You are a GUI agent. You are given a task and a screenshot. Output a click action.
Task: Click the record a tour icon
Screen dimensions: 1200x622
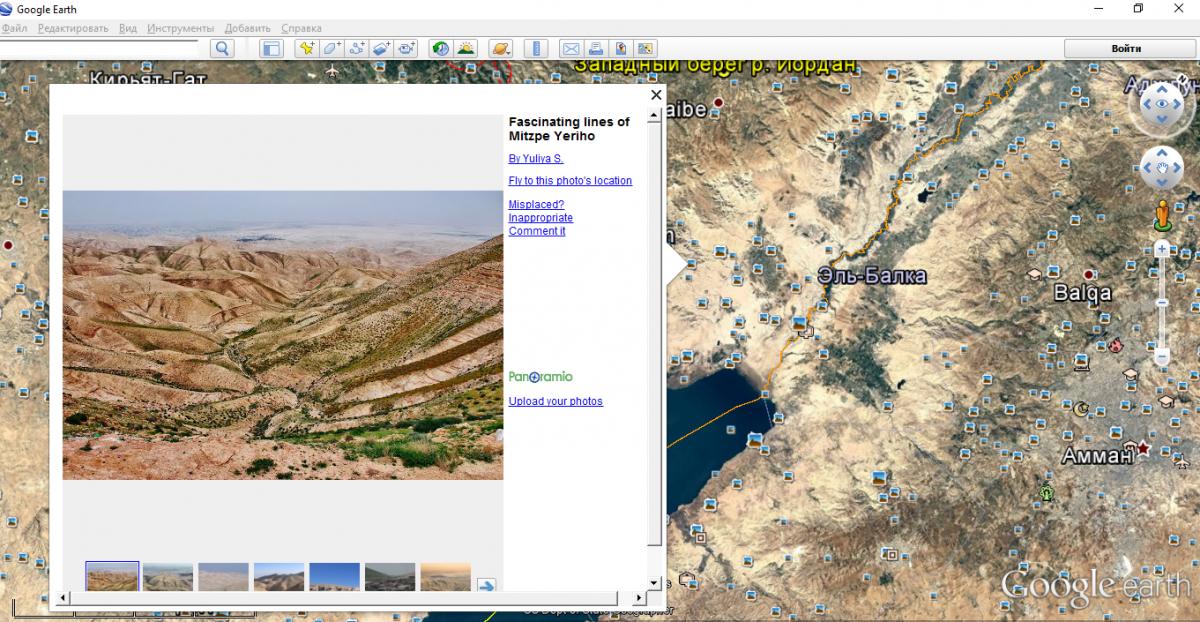pyautogui.click(x=407, y=48)
